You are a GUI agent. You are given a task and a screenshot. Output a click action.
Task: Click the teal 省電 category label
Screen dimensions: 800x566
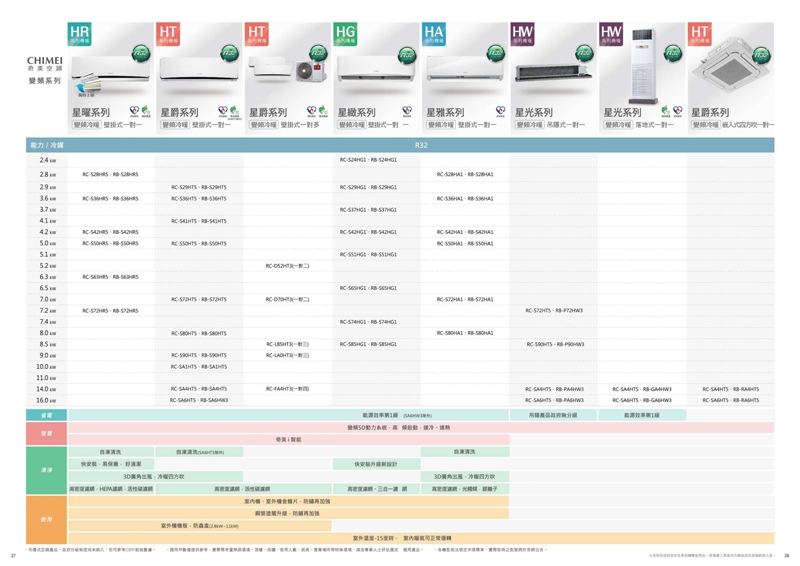click(x=47, y=415)
